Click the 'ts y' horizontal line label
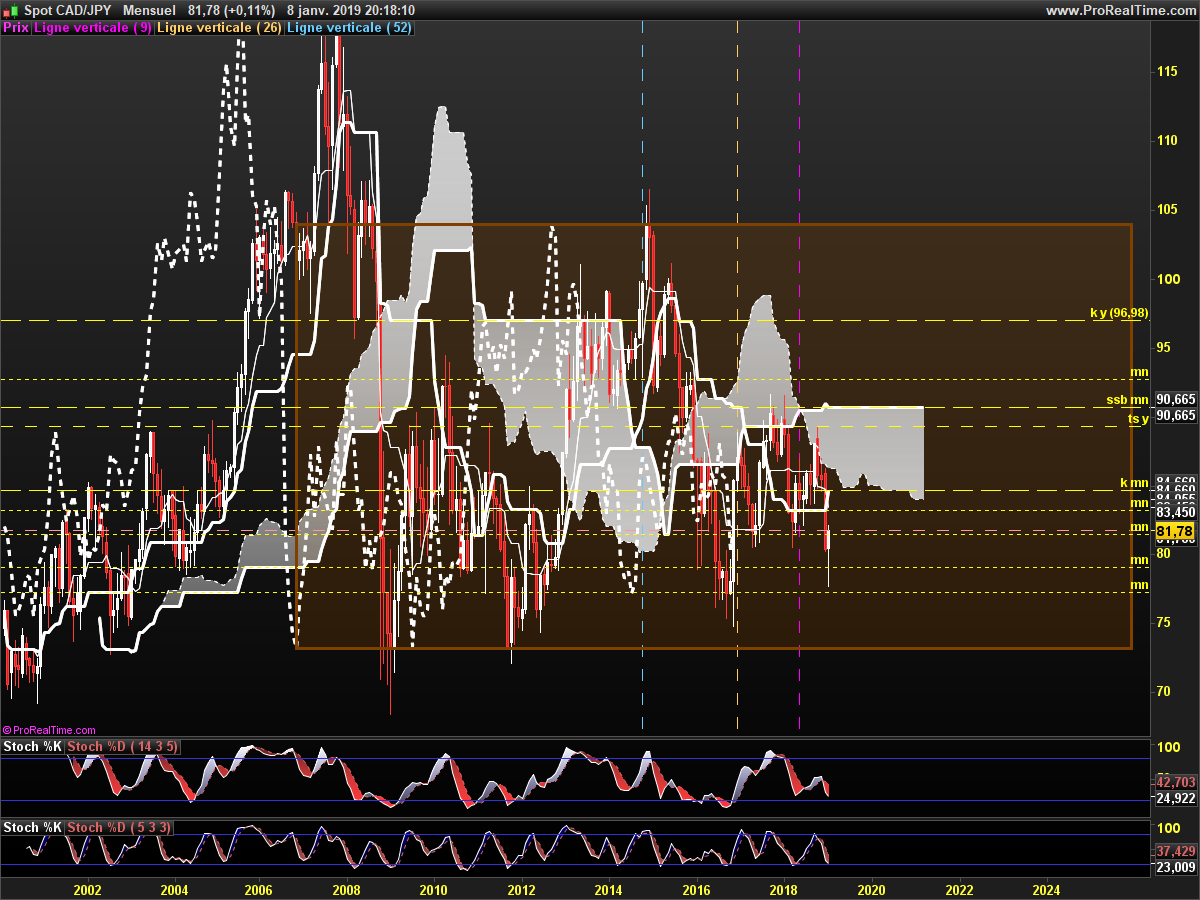Image resolution: width=1200 pixels, height=900 pixels. coord(1138,419)
